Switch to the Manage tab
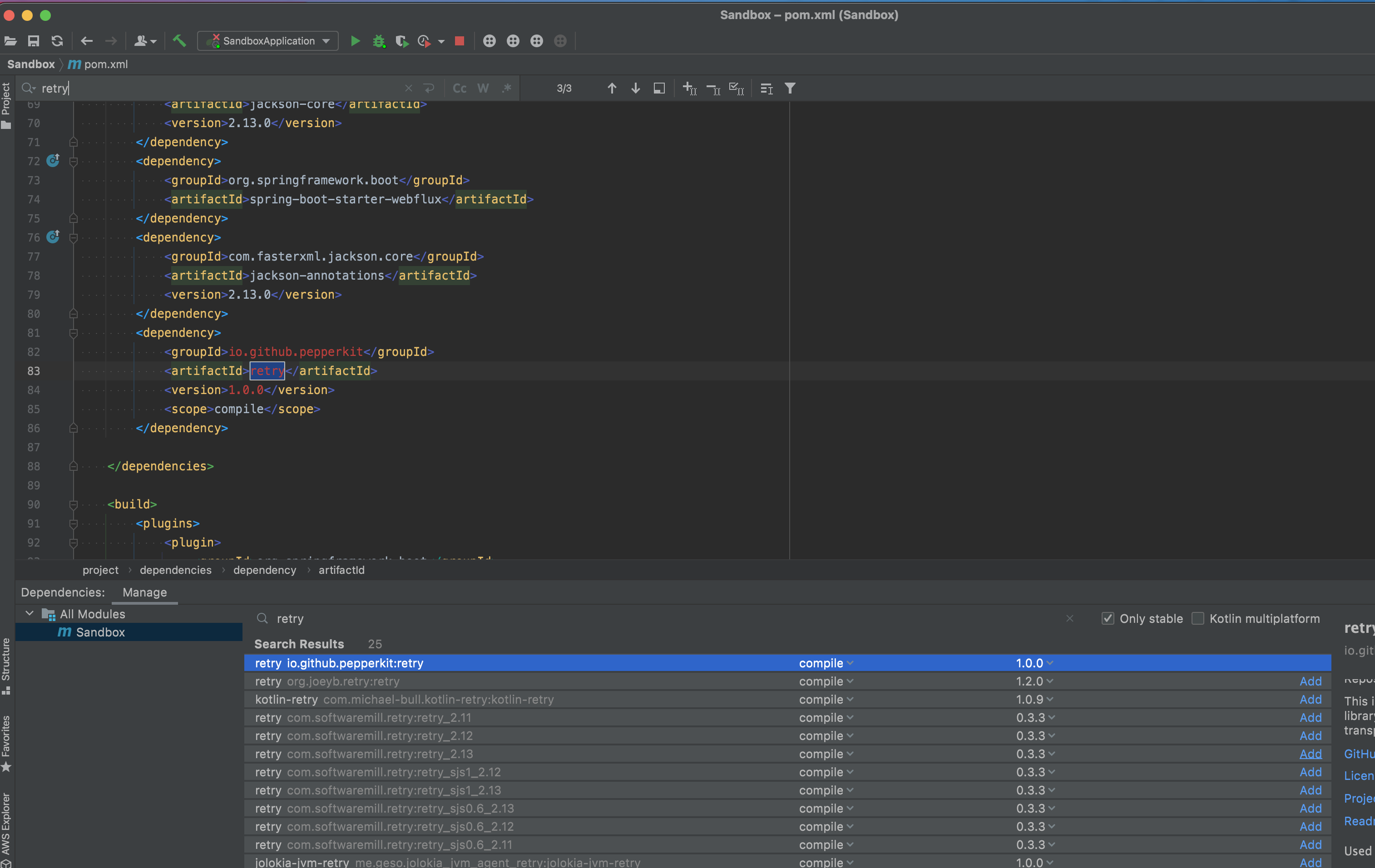1375x868 pixels. pyautogui.click(x=144, y=592)
